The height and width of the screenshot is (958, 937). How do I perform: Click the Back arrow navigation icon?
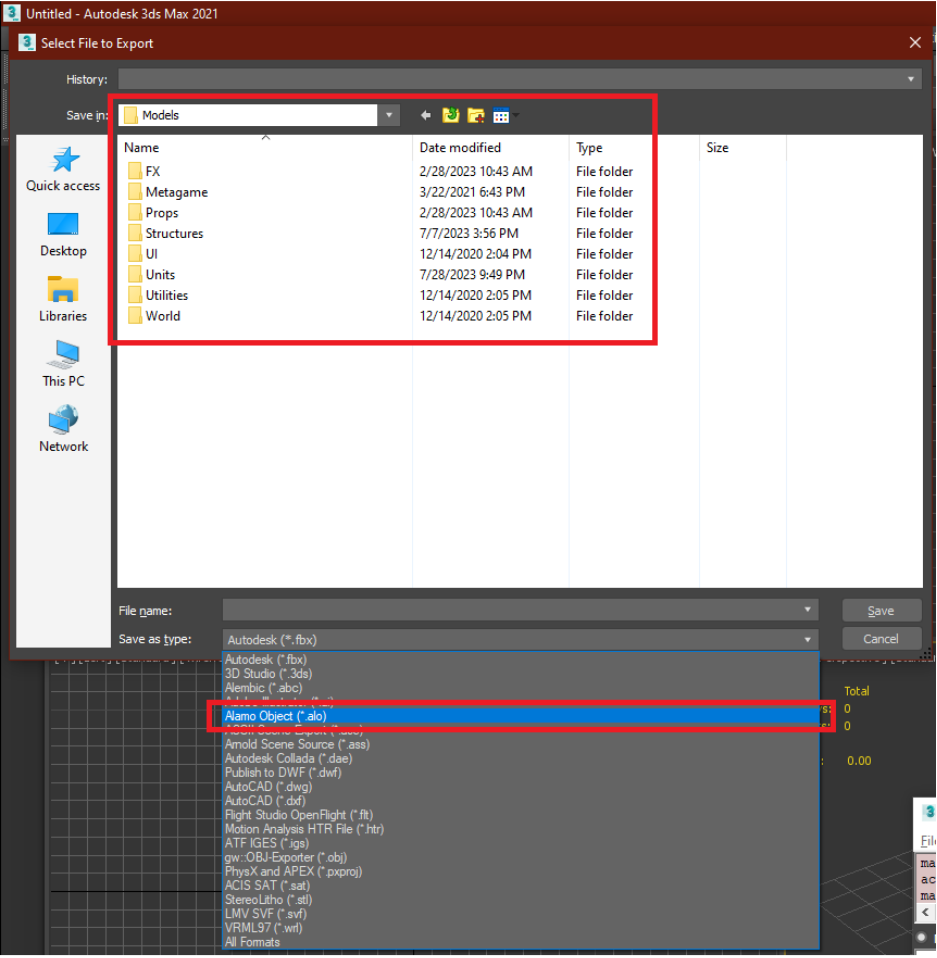point(426,116)
